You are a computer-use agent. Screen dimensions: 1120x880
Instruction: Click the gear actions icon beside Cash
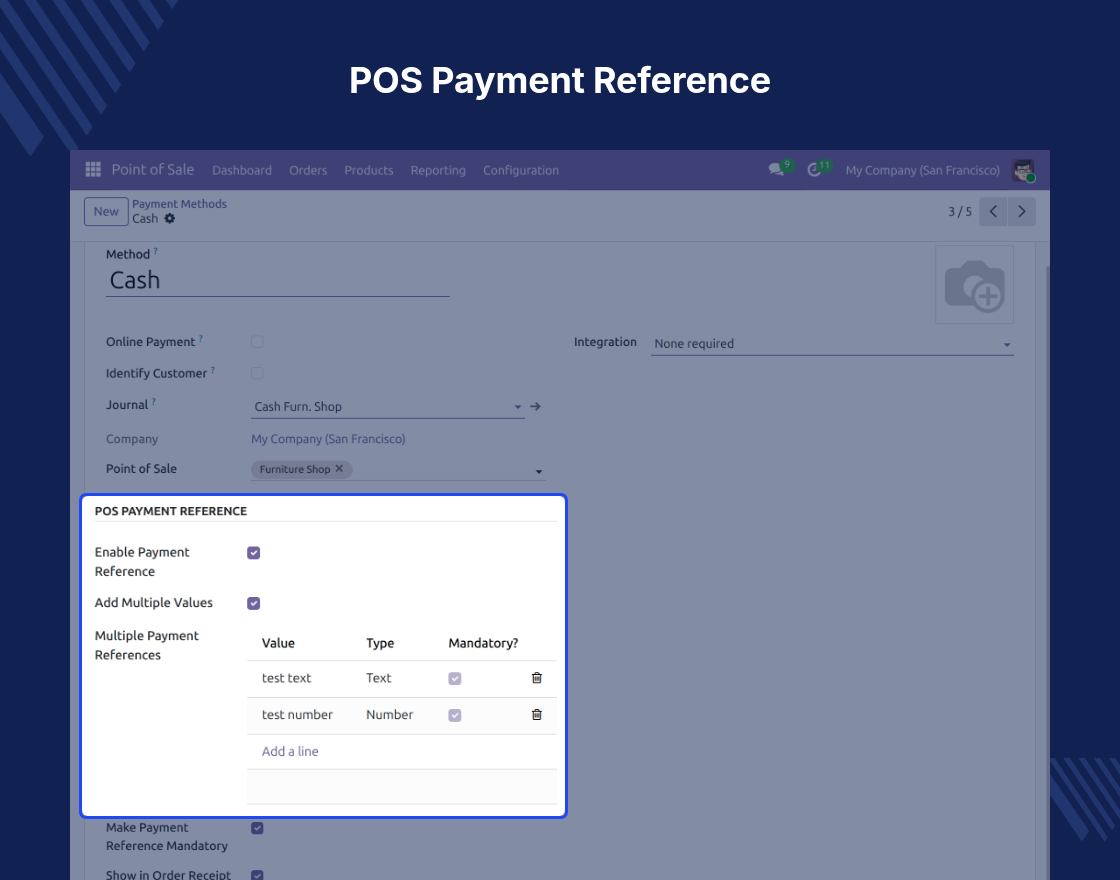pyautogui.click(x=169, y=219)
